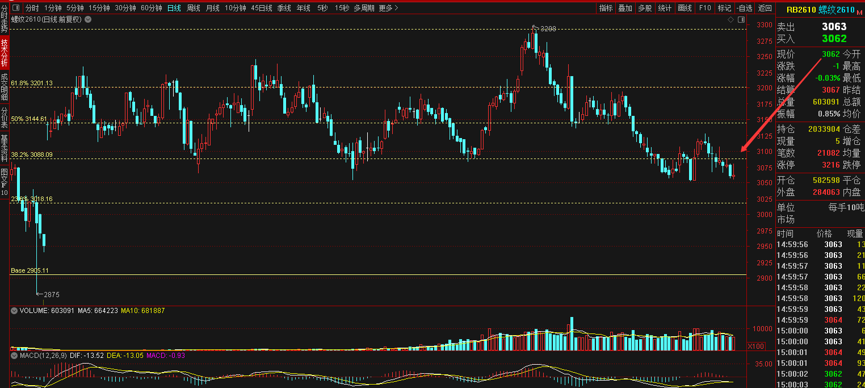
Task: Select the 50% 3144.61 Fibonacci line label
Action: tap(29, 119)
